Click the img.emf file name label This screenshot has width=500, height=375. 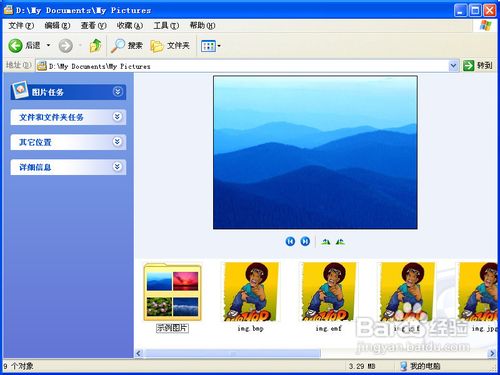[329, 329]
